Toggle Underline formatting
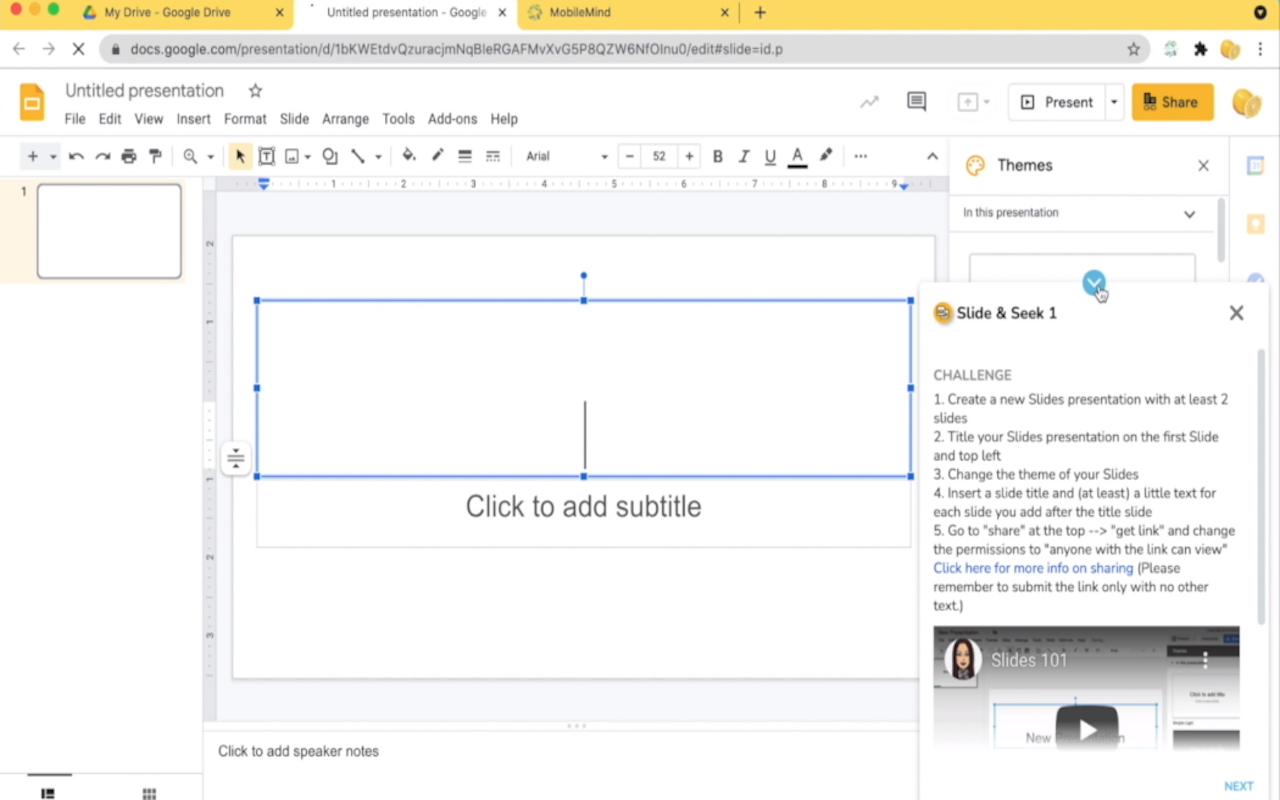Screen dimensions: 1280x800 (770, 156)
